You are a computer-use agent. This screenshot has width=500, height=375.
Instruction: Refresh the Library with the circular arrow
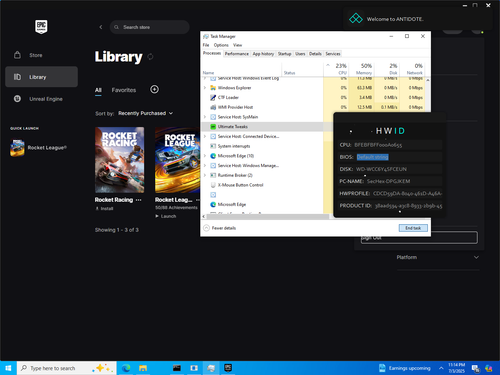coord(150,57)
